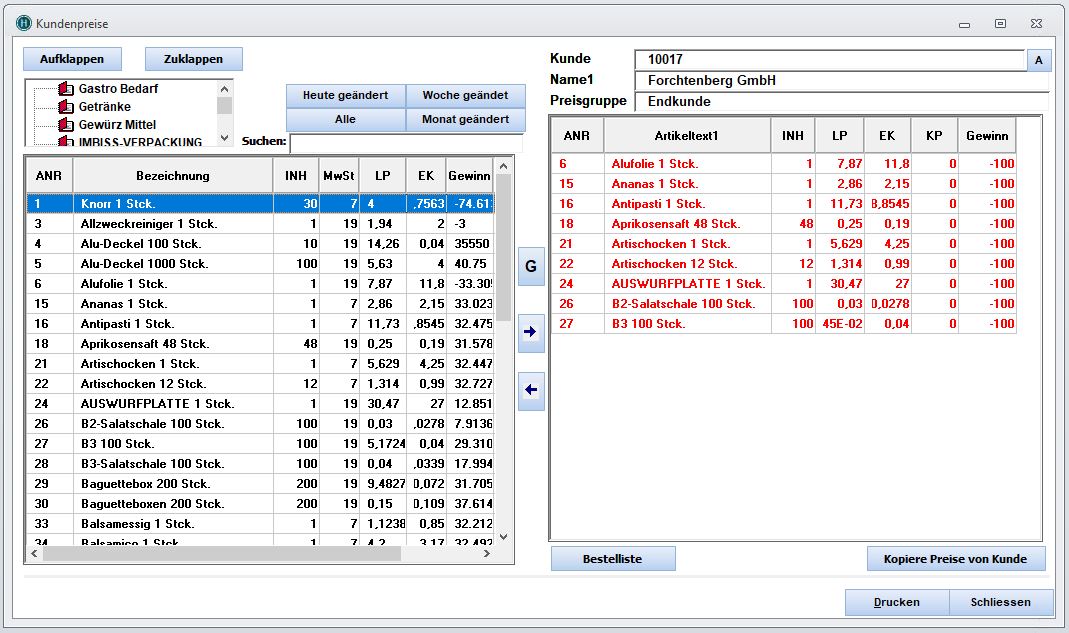This screenshot has width=1069, height=633.
Task: Click the Gastro Bedarf book icon
Action: [67, 89]
